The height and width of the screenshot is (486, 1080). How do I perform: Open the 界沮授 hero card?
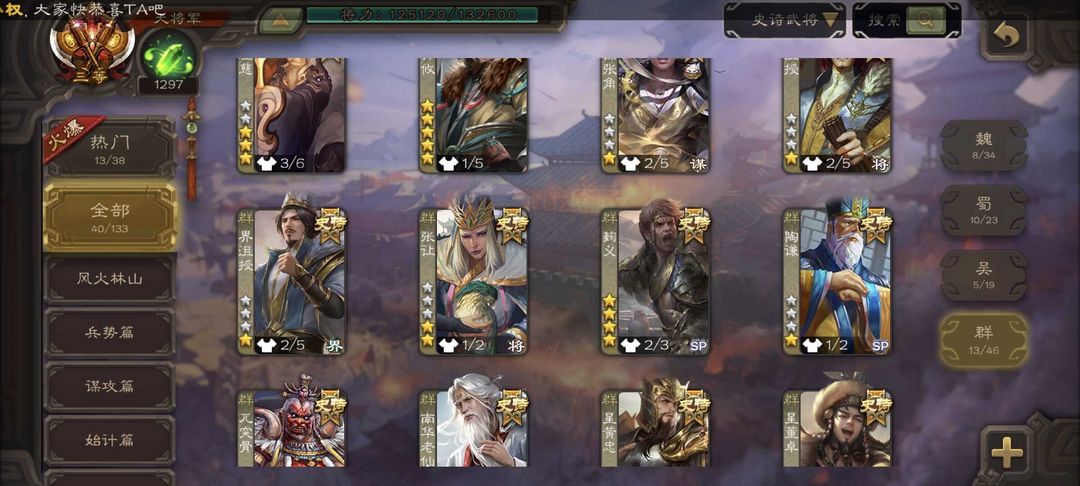(x=292, y=282)
